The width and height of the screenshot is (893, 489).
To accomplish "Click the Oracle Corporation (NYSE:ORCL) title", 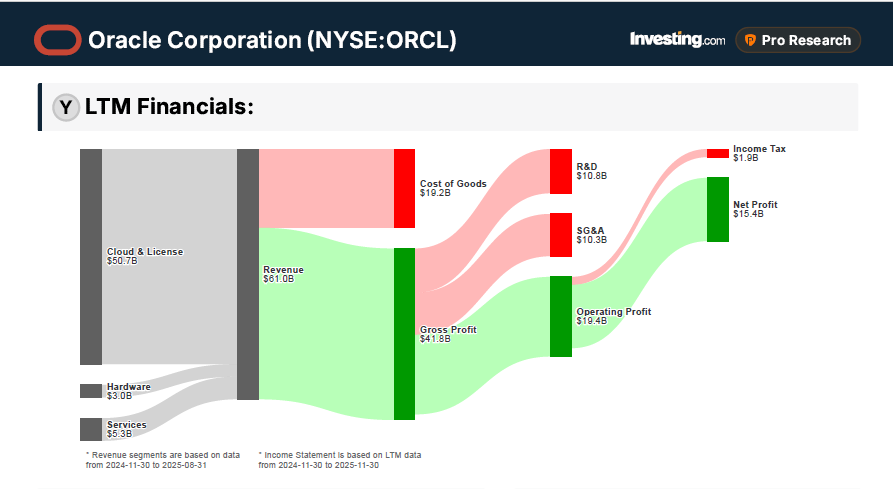I will point(272,40).
